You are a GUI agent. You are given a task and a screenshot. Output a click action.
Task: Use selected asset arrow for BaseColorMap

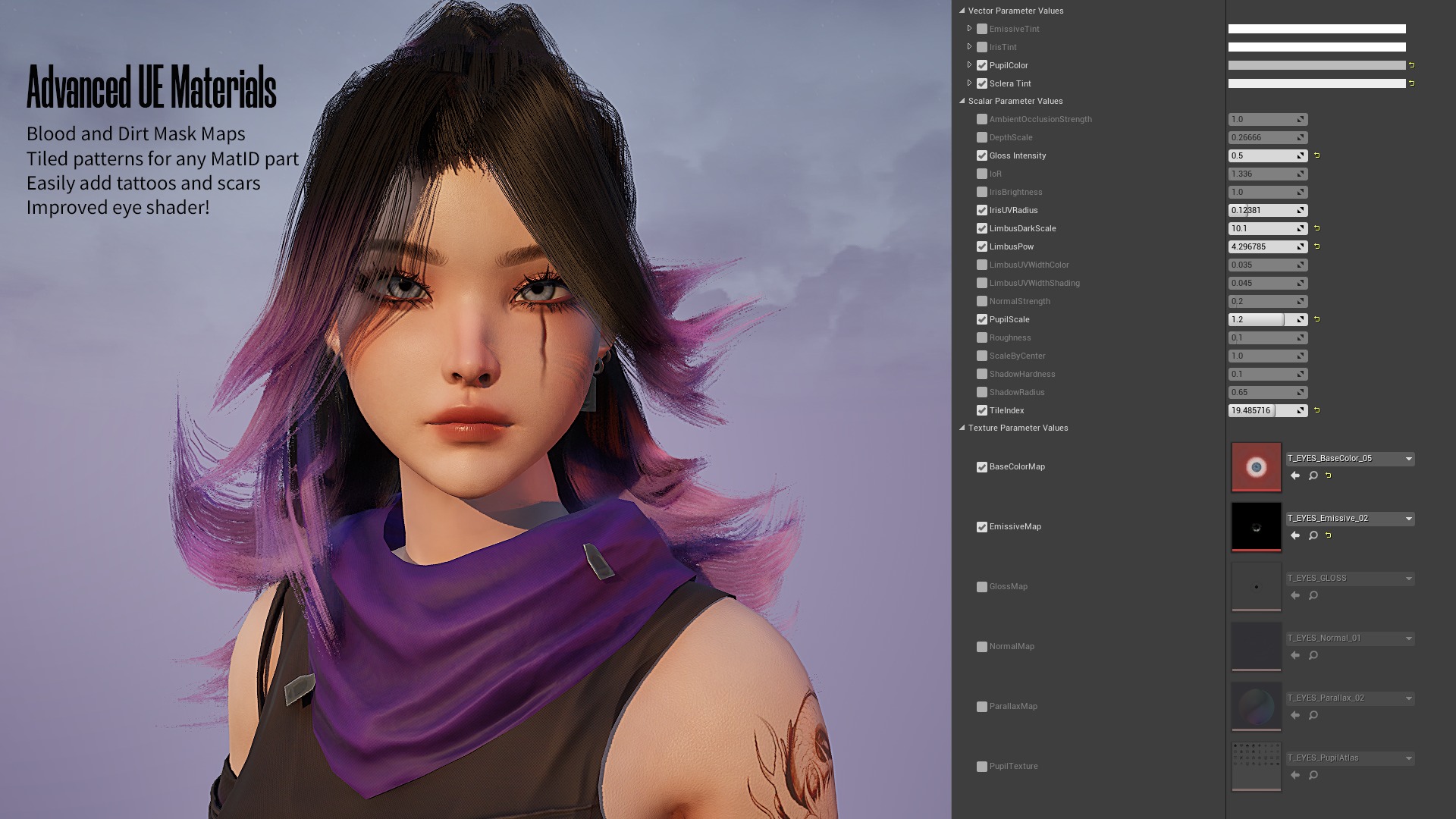tap(1295, 475)
